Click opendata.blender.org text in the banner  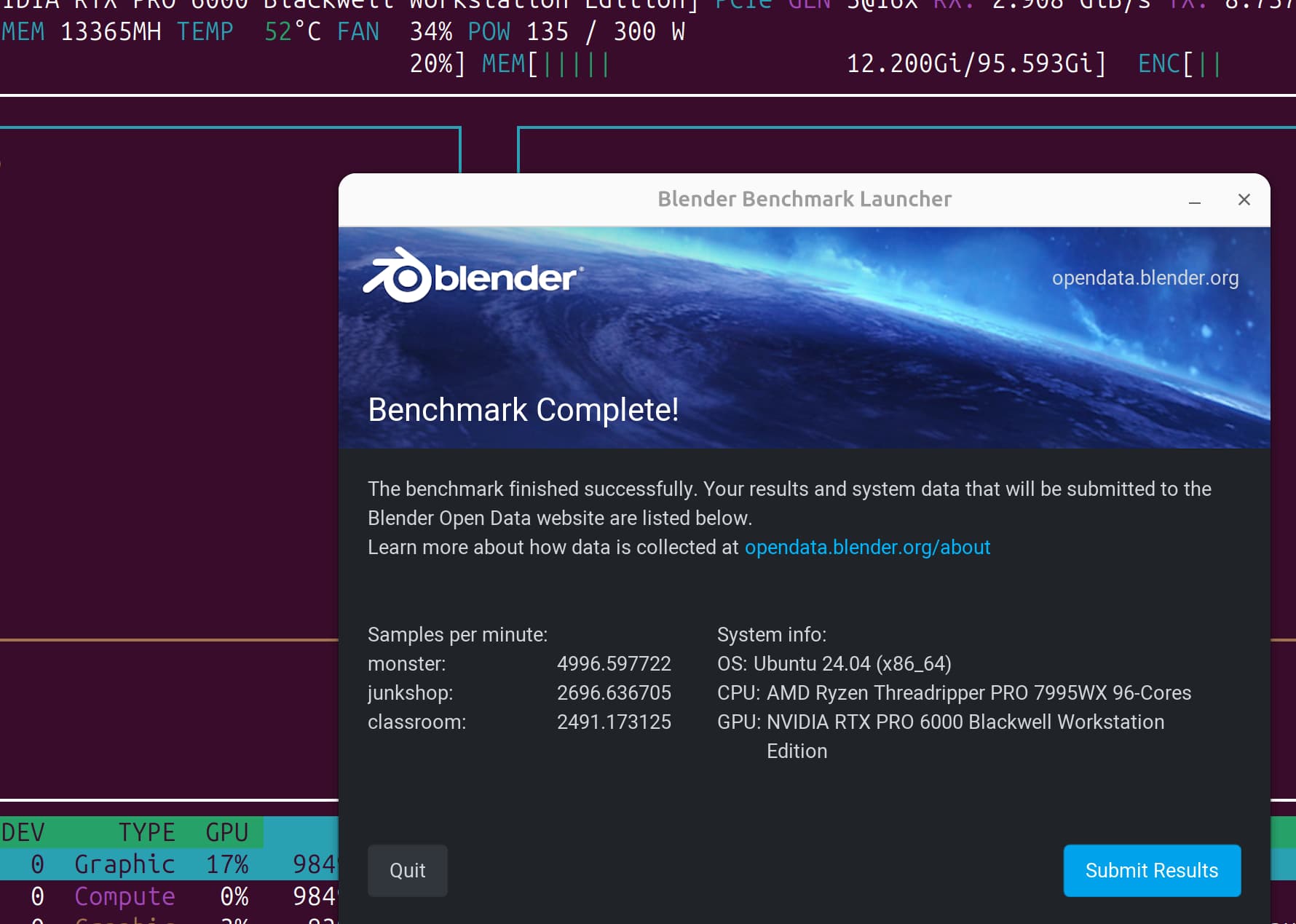[1145, 277]
